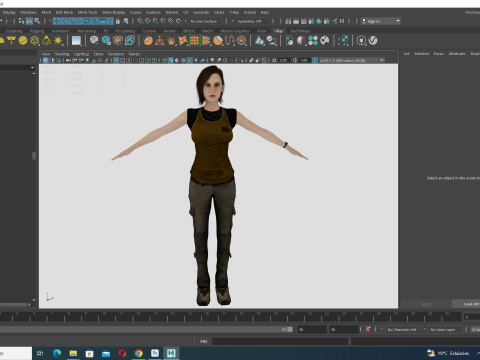Screen dimensions: 480x360
Task: Click the V-Ray sun light shelf icon
Action: tap(58, 41)
